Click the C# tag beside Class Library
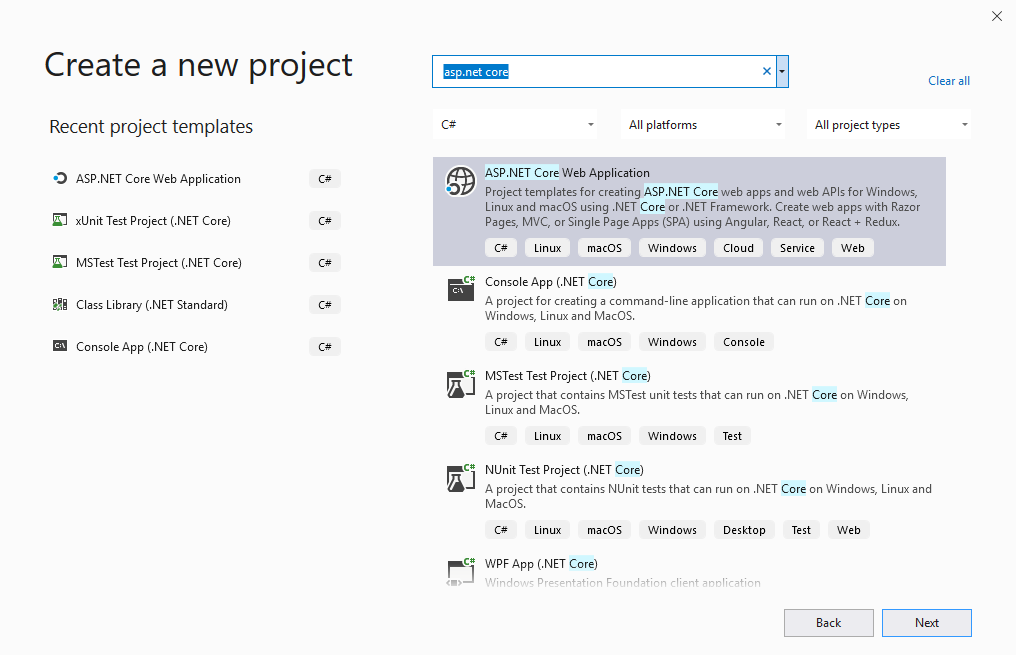This screenshot has height=655, width=1016. pyautogui.click(x=325, y=305)
